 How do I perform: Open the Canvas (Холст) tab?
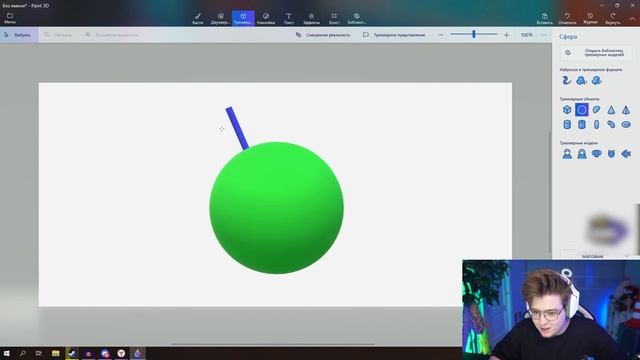pos(334,18)
